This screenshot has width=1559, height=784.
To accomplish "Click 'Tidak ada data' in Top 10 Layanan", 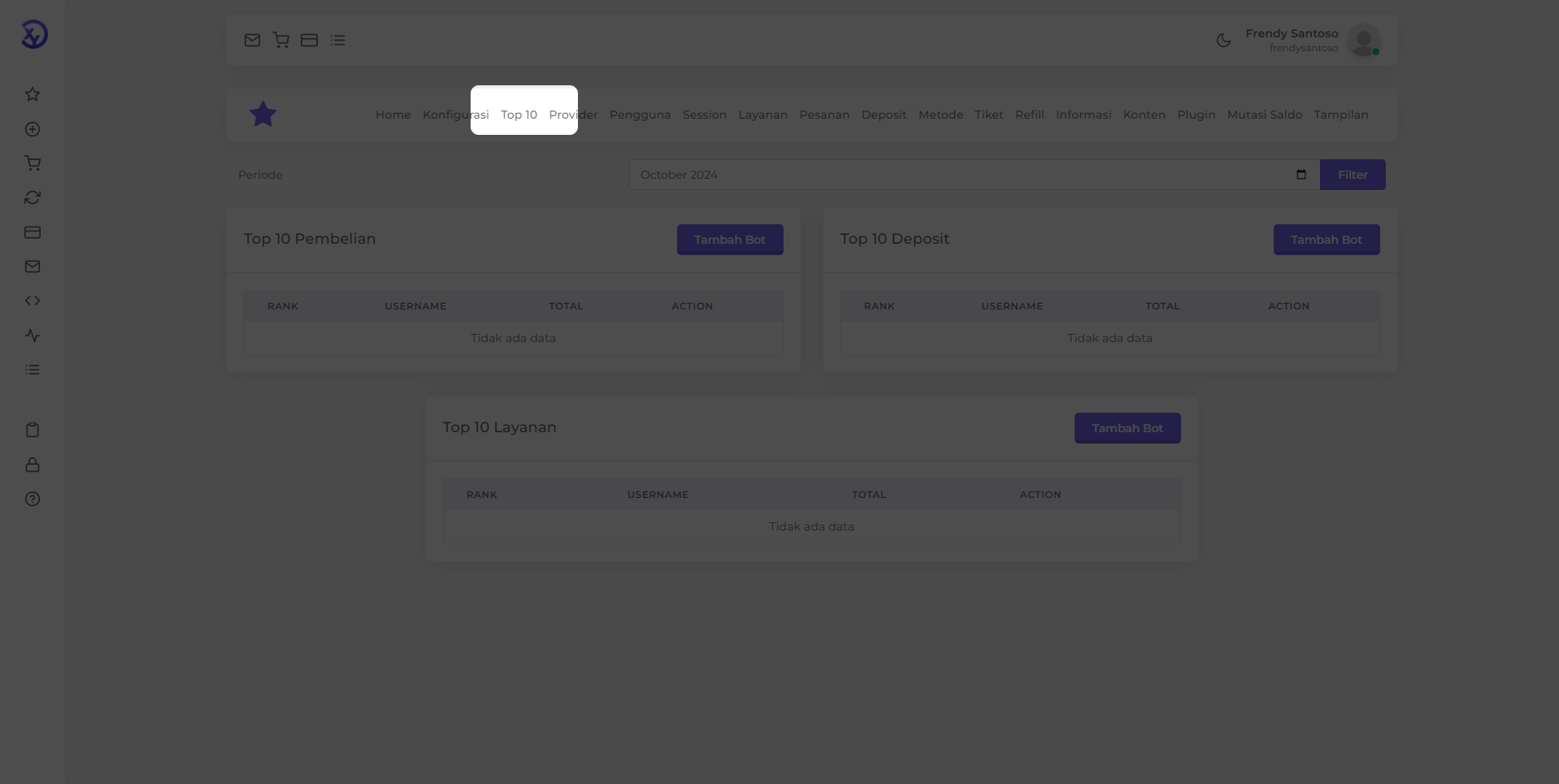I will point(812,526).
